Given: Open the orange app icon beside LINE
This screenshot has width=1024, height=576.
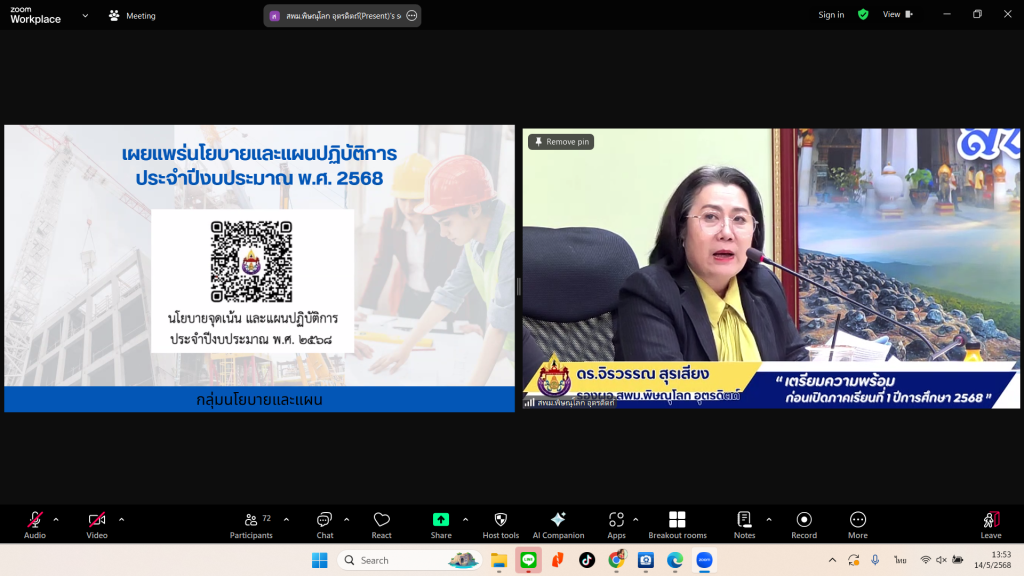Looking at the screenshot, I should [x=558, y=560].
